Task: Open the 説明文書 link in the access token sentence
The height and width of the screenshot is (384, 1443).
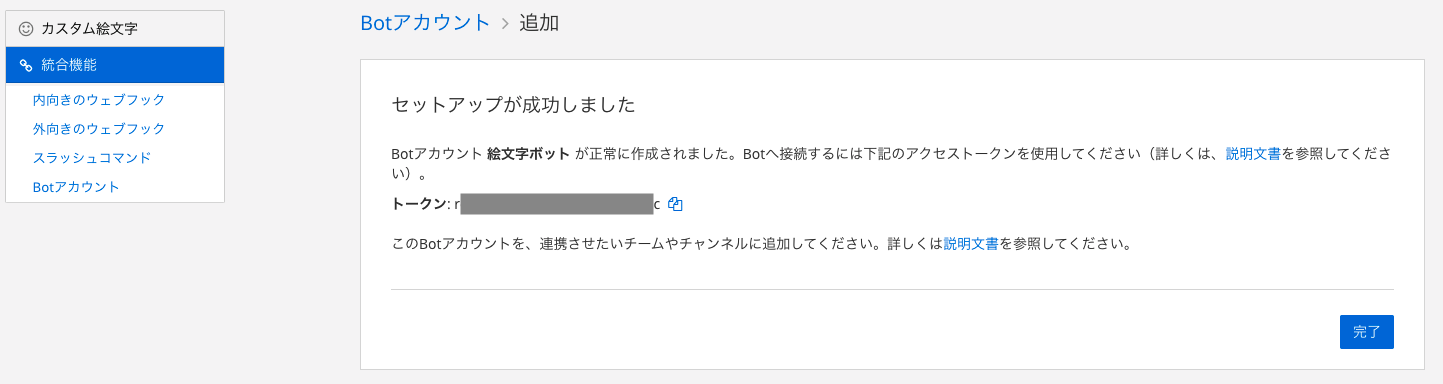Action: 1253,154
